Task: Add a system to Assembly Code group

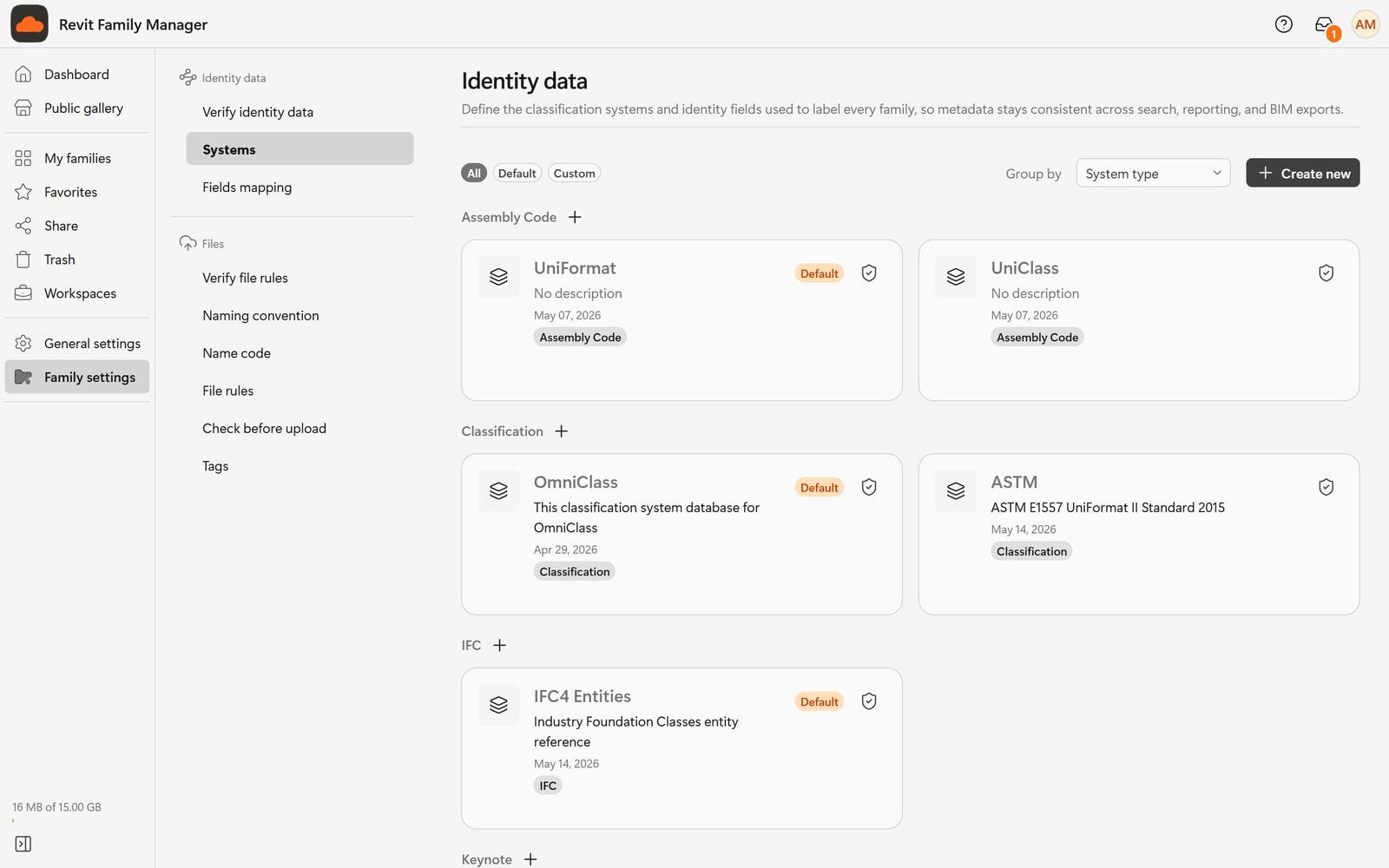Action: (575, 217)
